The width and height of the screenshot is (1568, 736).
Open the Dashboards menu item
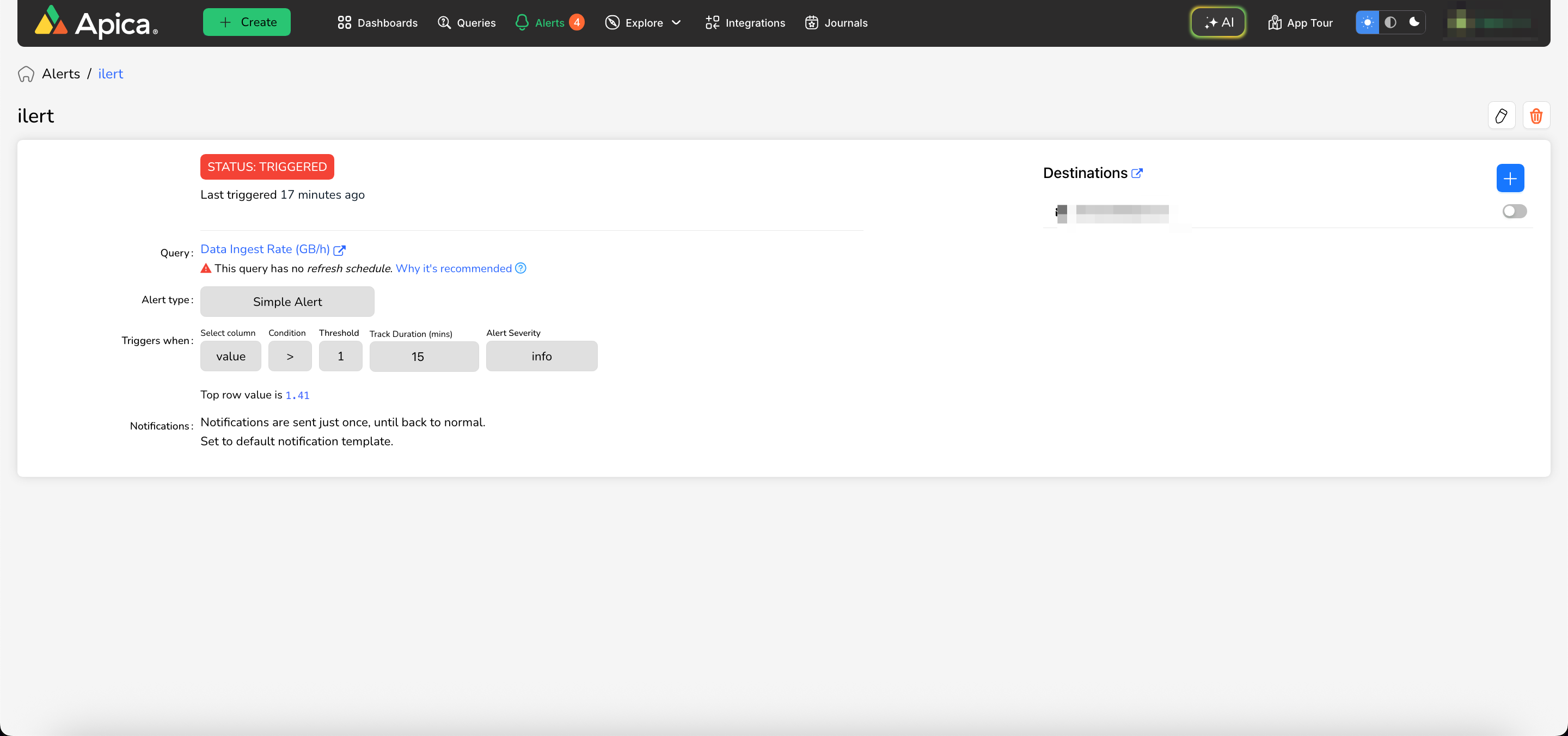(377, 22)
